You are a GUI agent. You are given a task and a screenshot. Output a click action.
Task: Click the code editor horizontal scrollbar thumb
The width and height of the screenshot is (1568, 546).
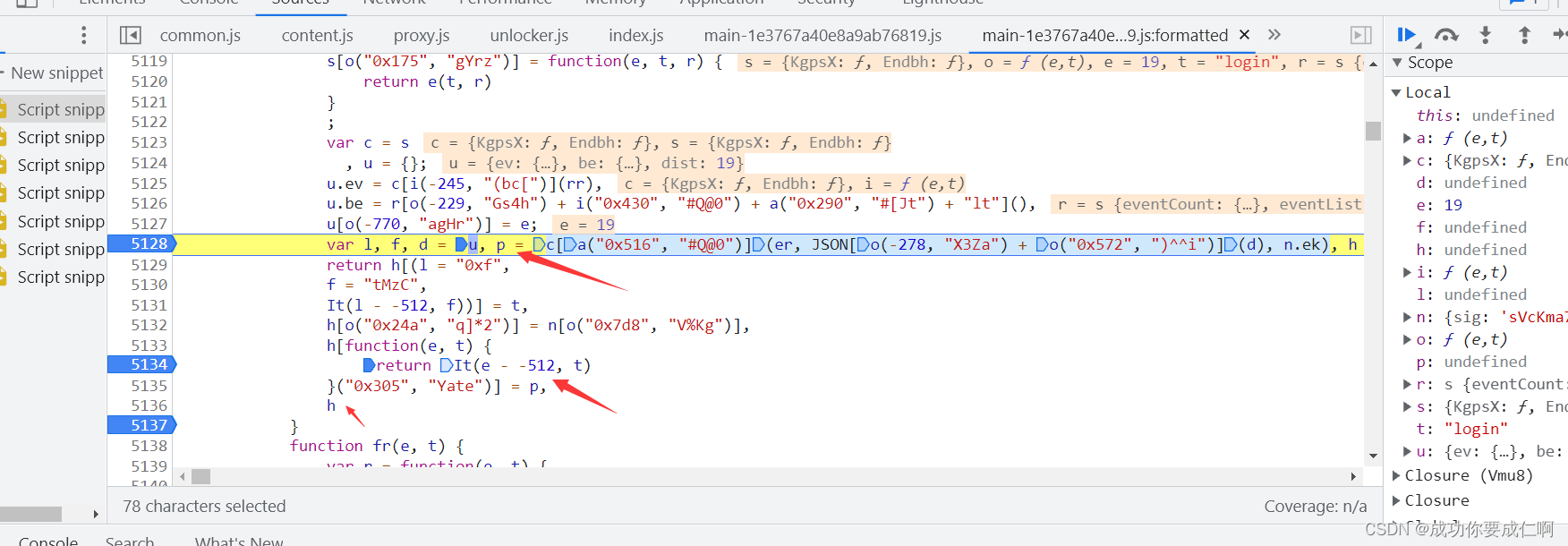coord(200,476)
